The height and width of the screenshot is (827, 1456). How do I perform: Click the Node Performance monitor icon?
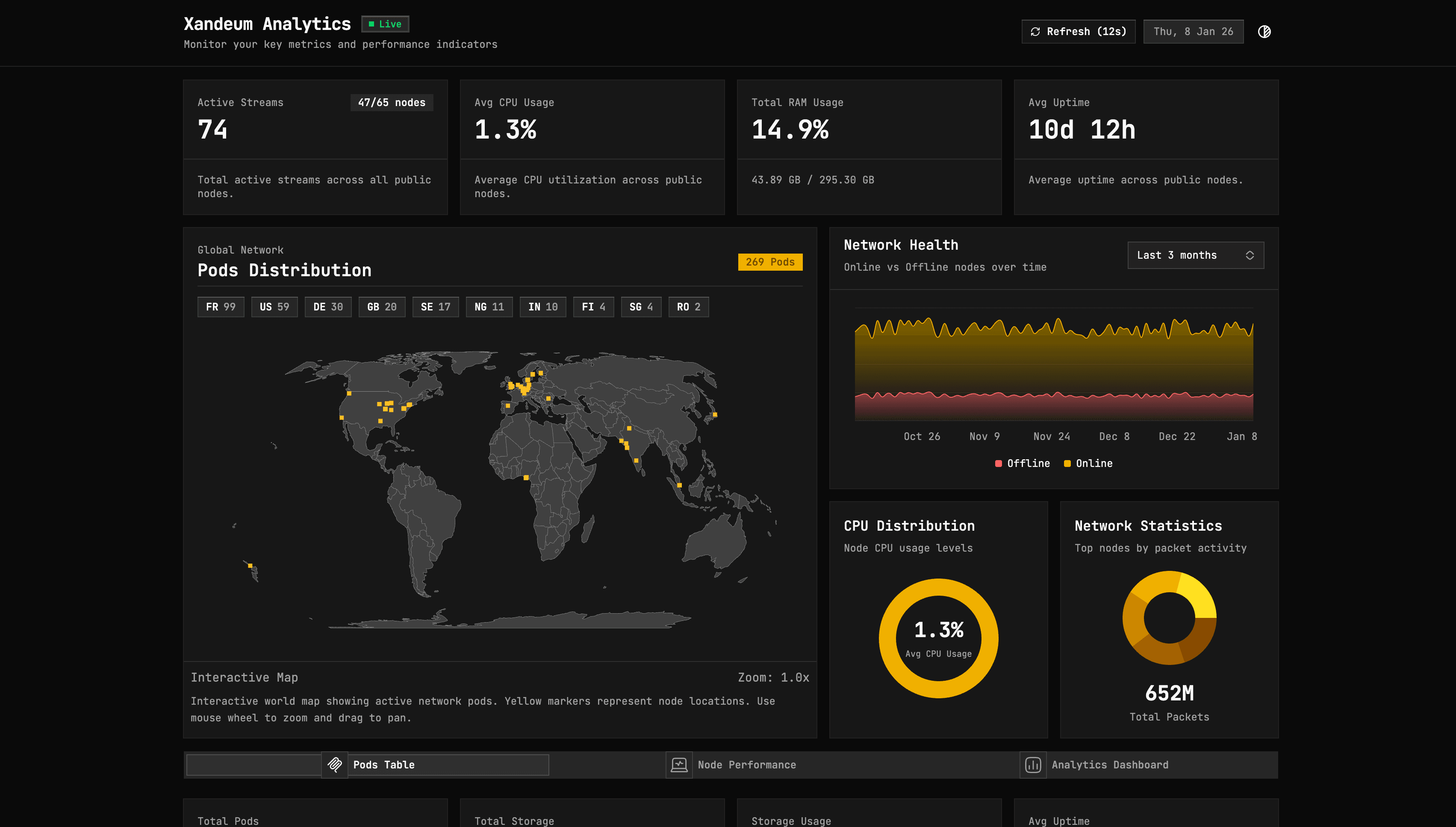point(679,765)
